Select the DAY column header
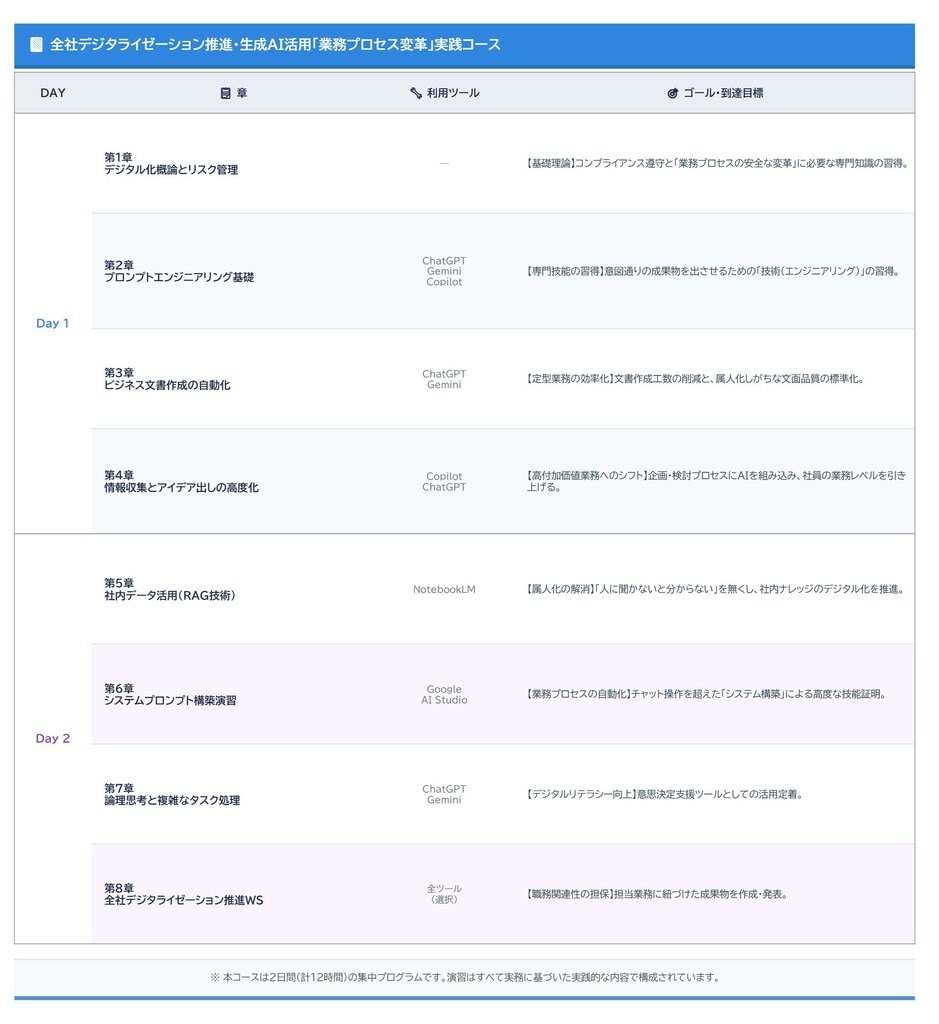Screen dimensions: 939x1024 (53, 93)
